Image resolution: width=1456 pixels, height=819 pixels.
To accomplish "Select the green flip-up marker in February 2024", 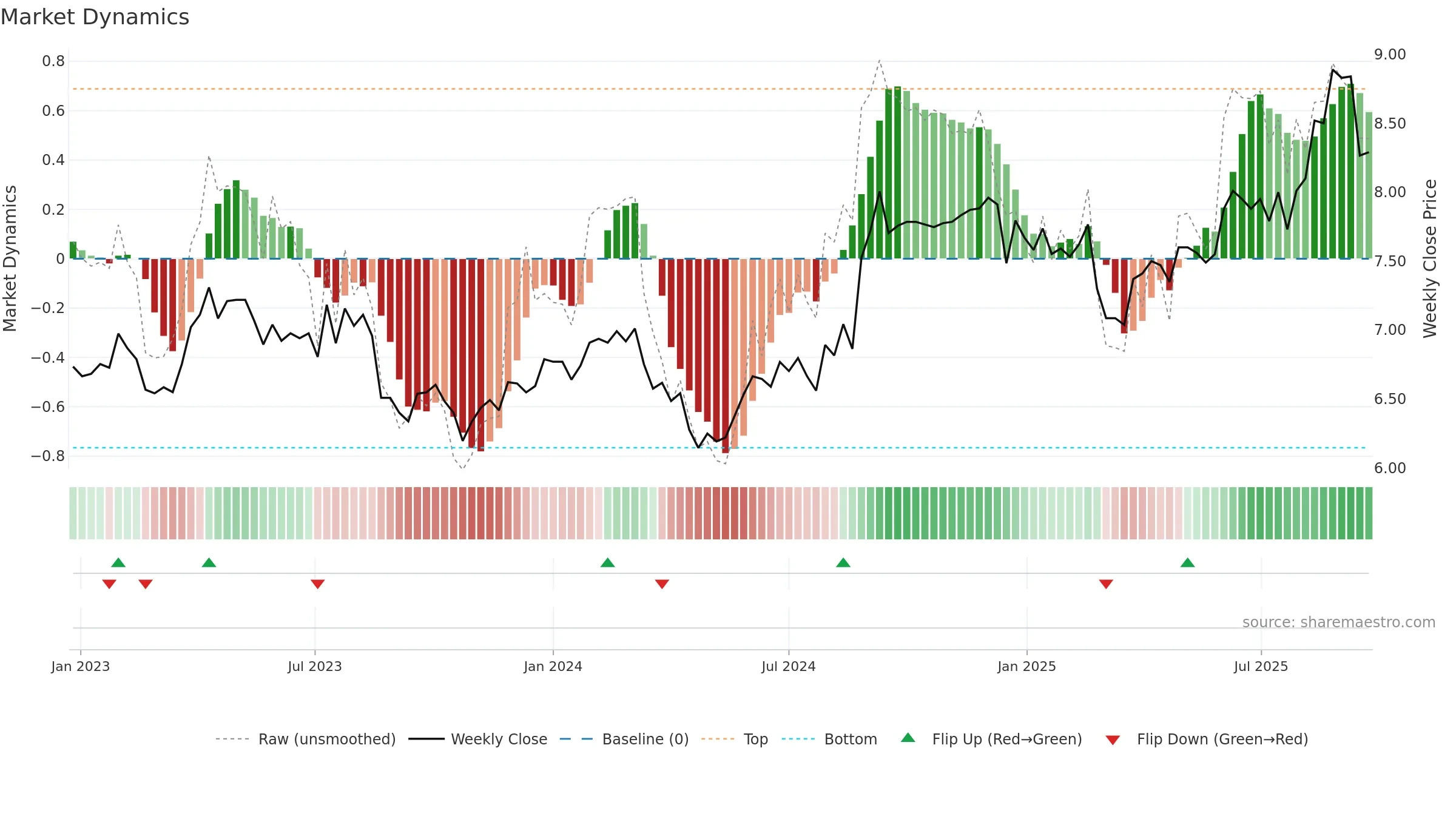I will 608,562.
